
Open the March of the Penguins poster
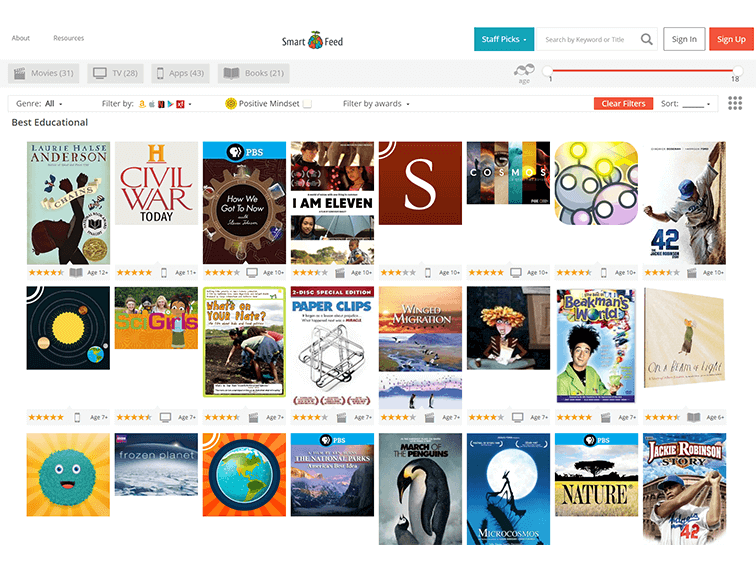click(420, 489)
